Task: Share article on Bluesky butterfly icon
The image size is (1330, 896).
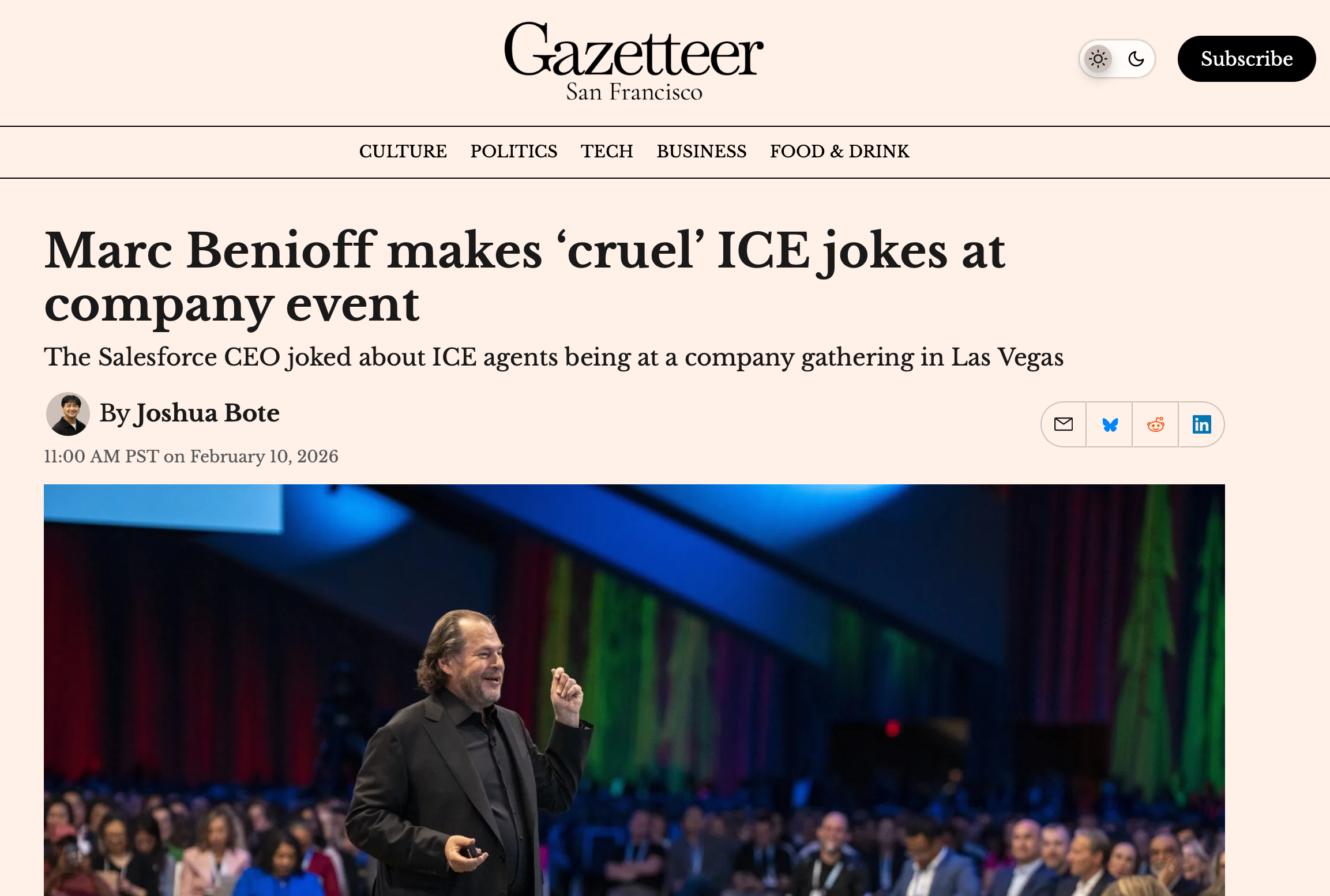Action: pos(1110,425)
